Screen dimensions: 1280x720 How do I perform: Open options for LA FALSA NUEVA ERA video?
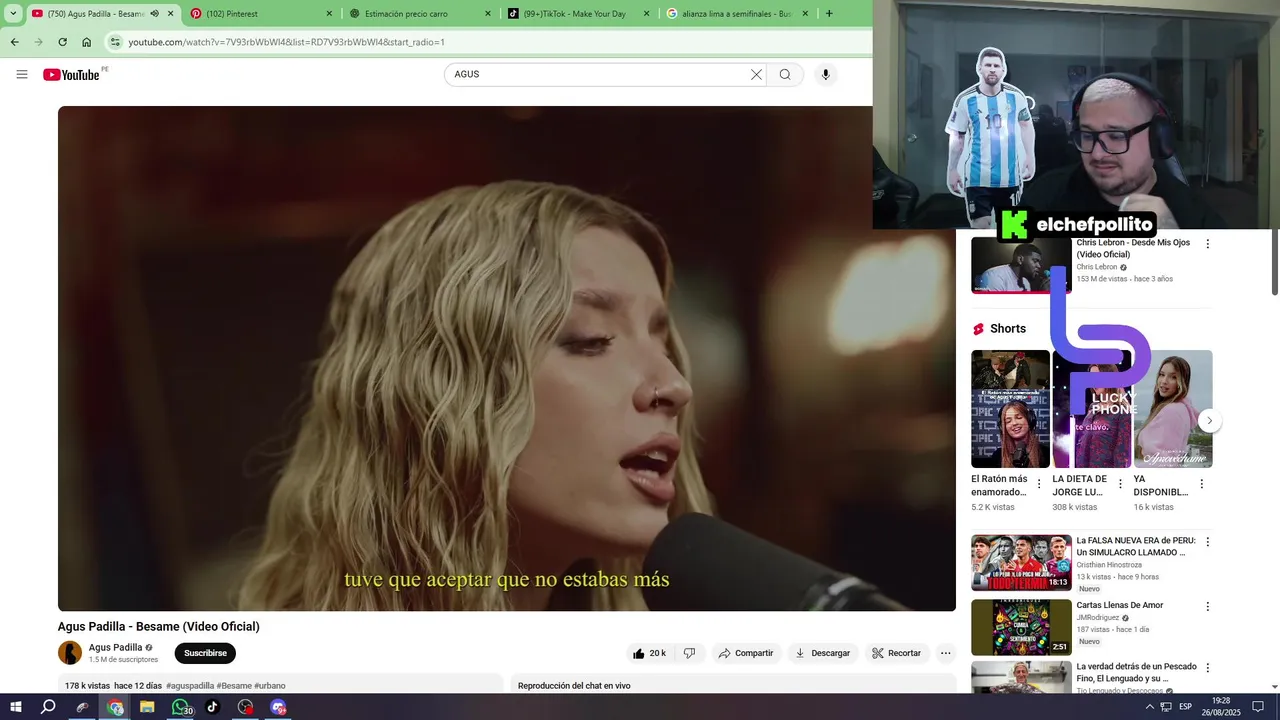click(x=1207, y=542)
